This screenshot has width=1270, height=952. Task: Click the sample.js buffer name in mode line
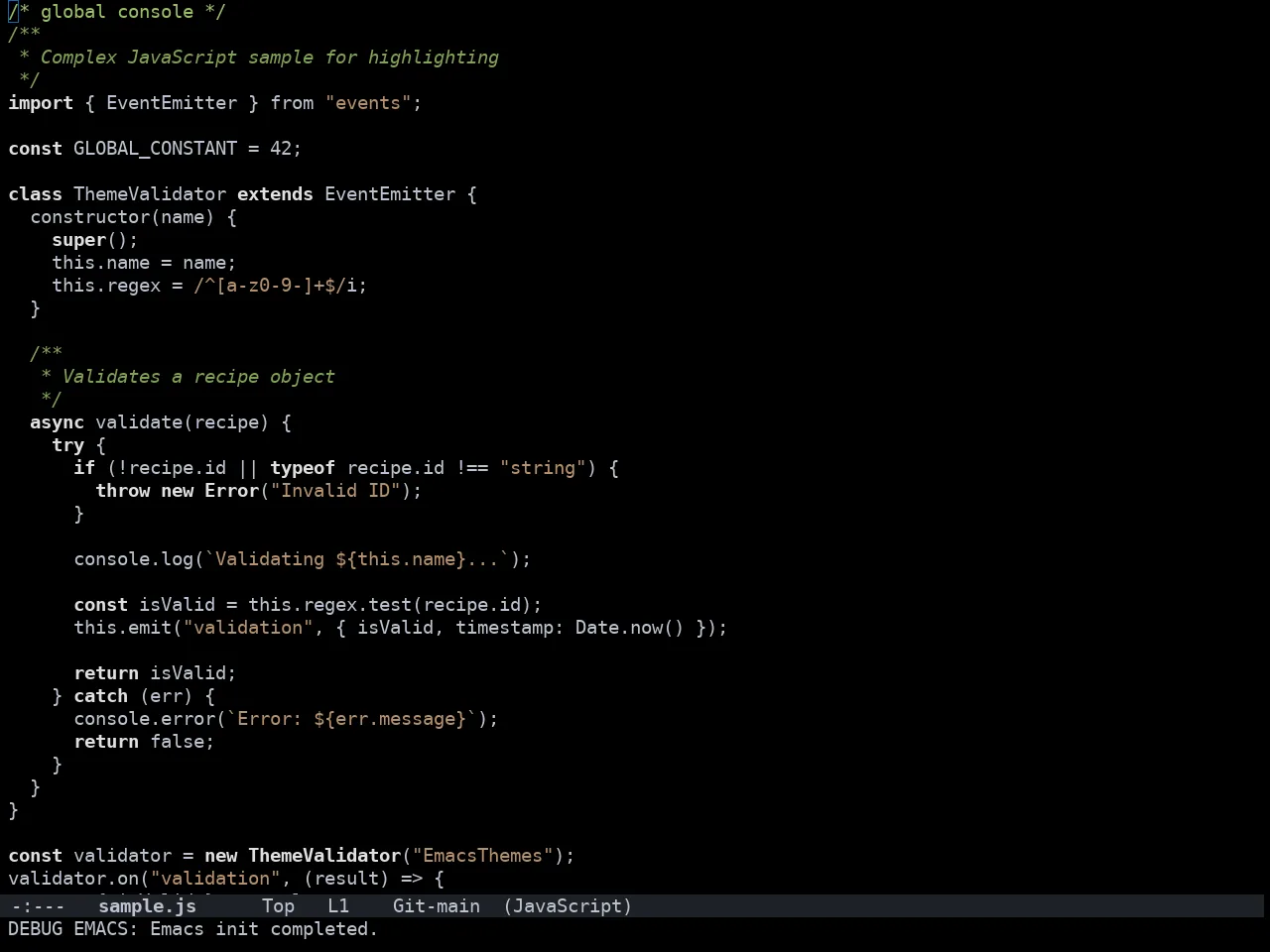(x=147, y=906)
